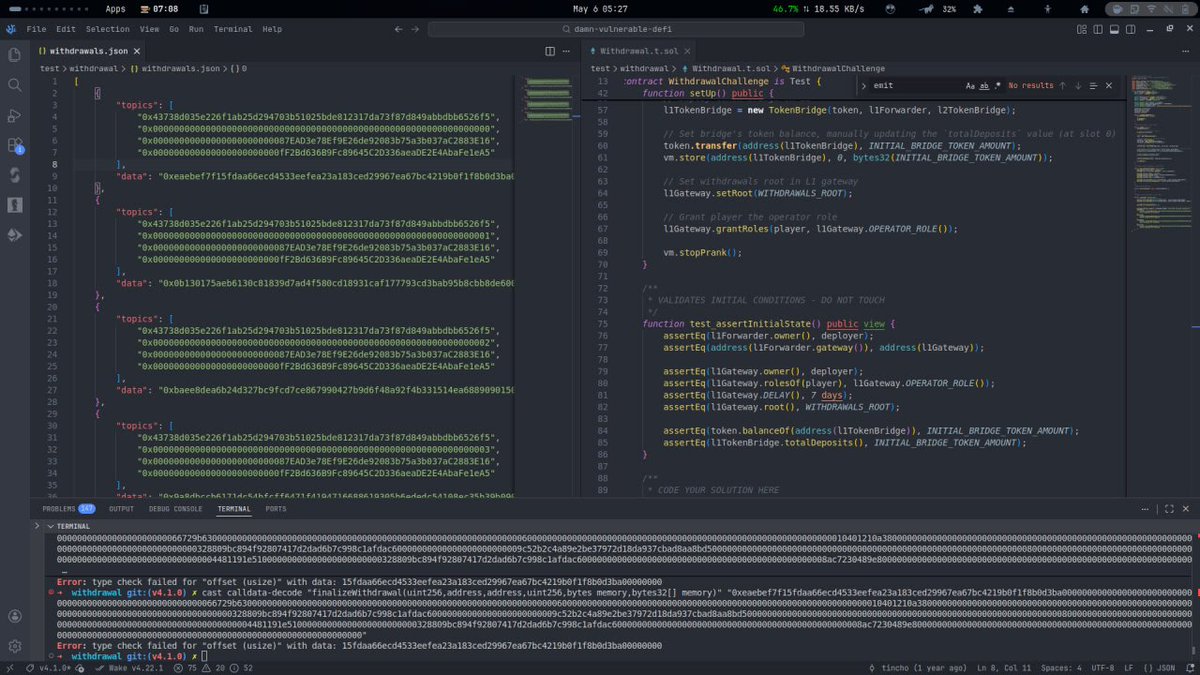Close the withdrawals.json tab
This screenshot has height=675, width=1200.
pyautogui.click(x=136, y=51)
